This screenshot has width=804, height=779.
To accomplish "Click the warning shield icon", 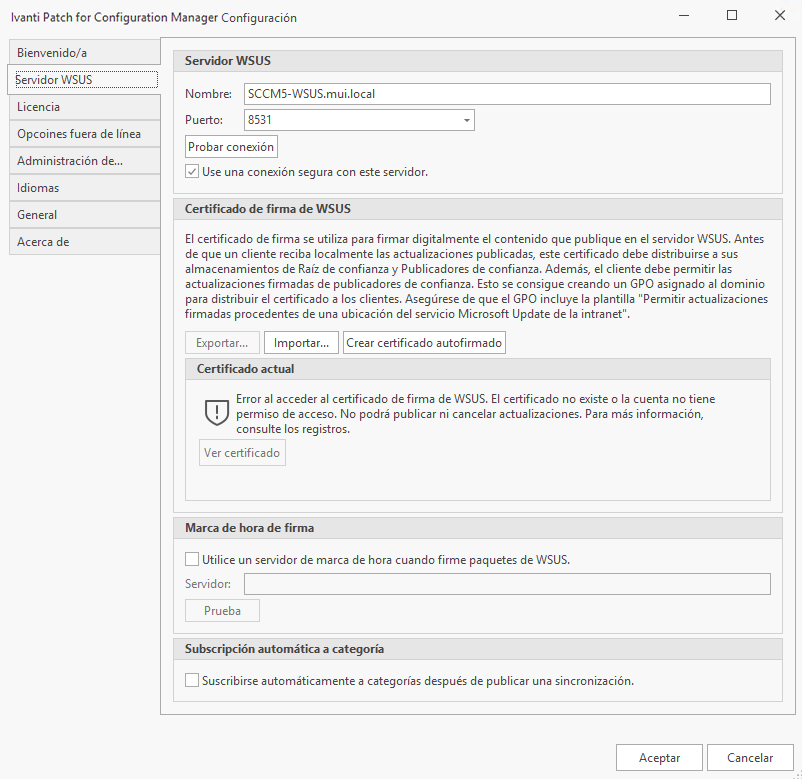I will point(217,412).
